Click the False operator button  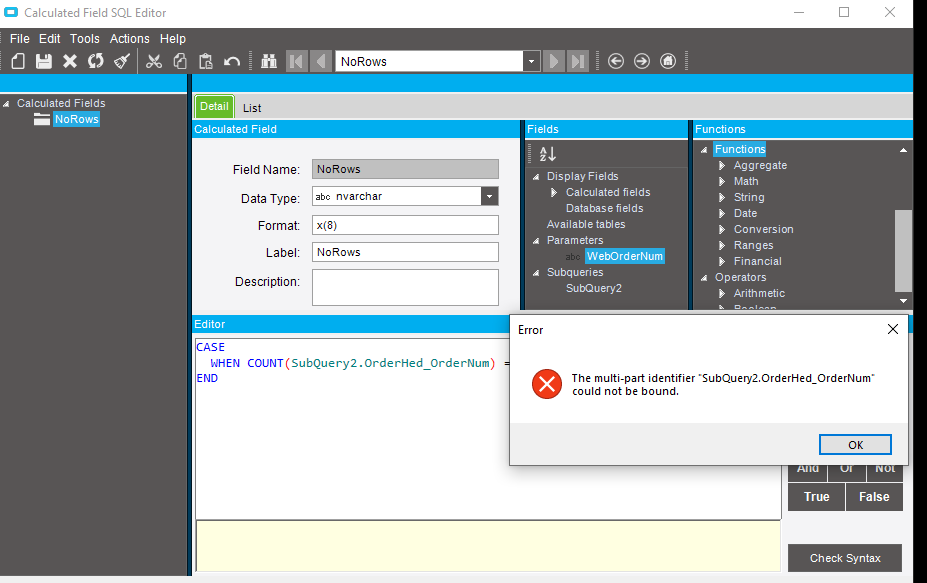(x=874, y=497)
